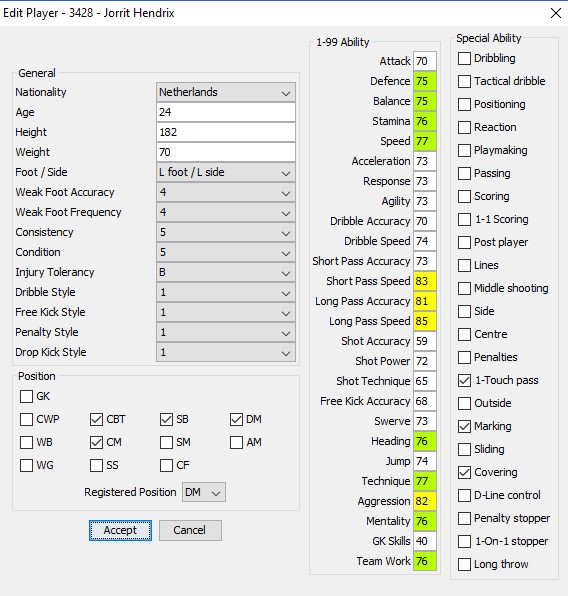The width and height of the screenshot is (568, 596).
Task: Click the Height input field
Action: (x=226, y=132)
